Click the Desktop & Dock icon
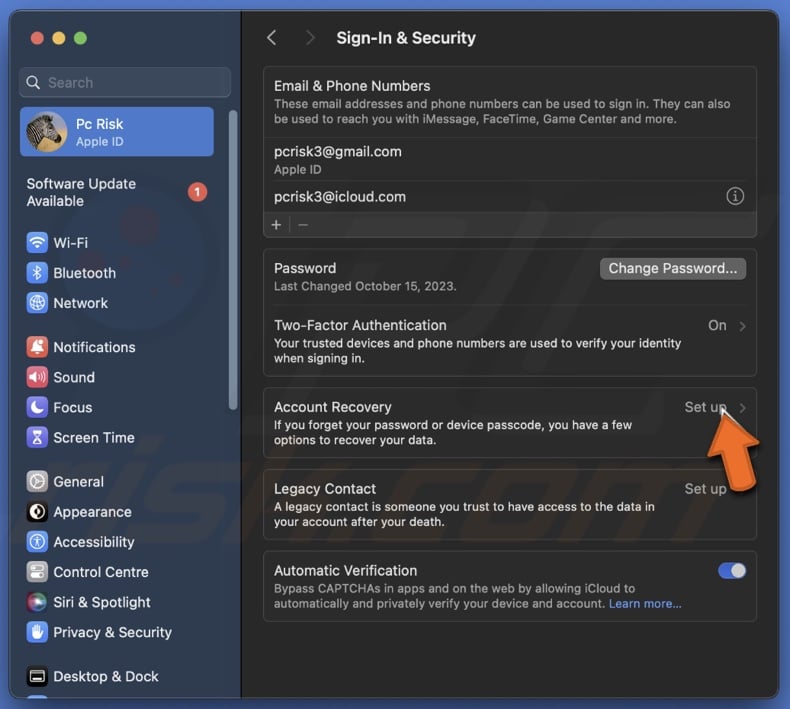790x709 pixels. pos(37,676)
